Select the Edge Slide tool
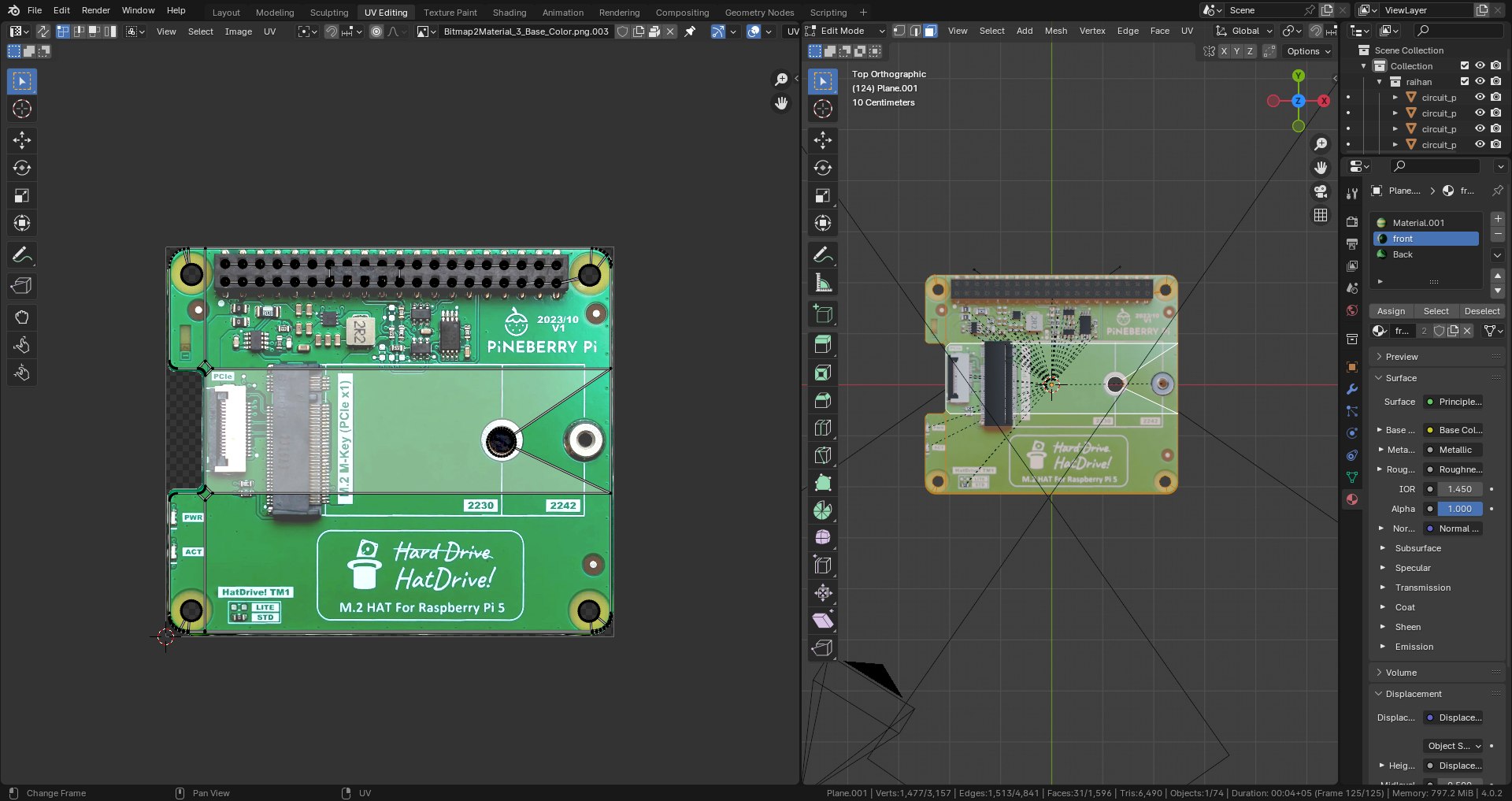 (x=823, y=566)
